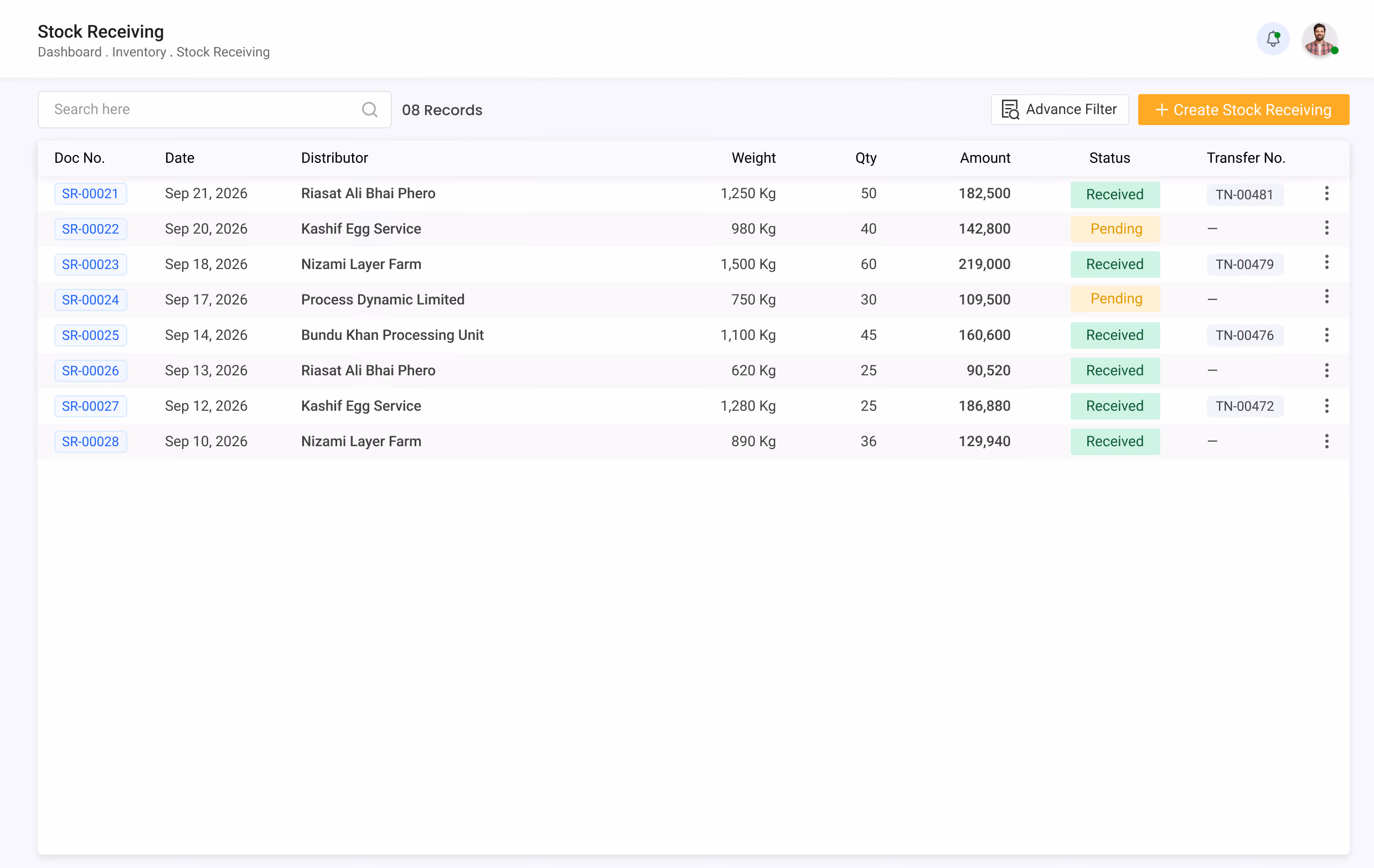This screenshot has height=868, width=1374.
Task: Open transfer TN-00479
Action: coord(1244,264)
